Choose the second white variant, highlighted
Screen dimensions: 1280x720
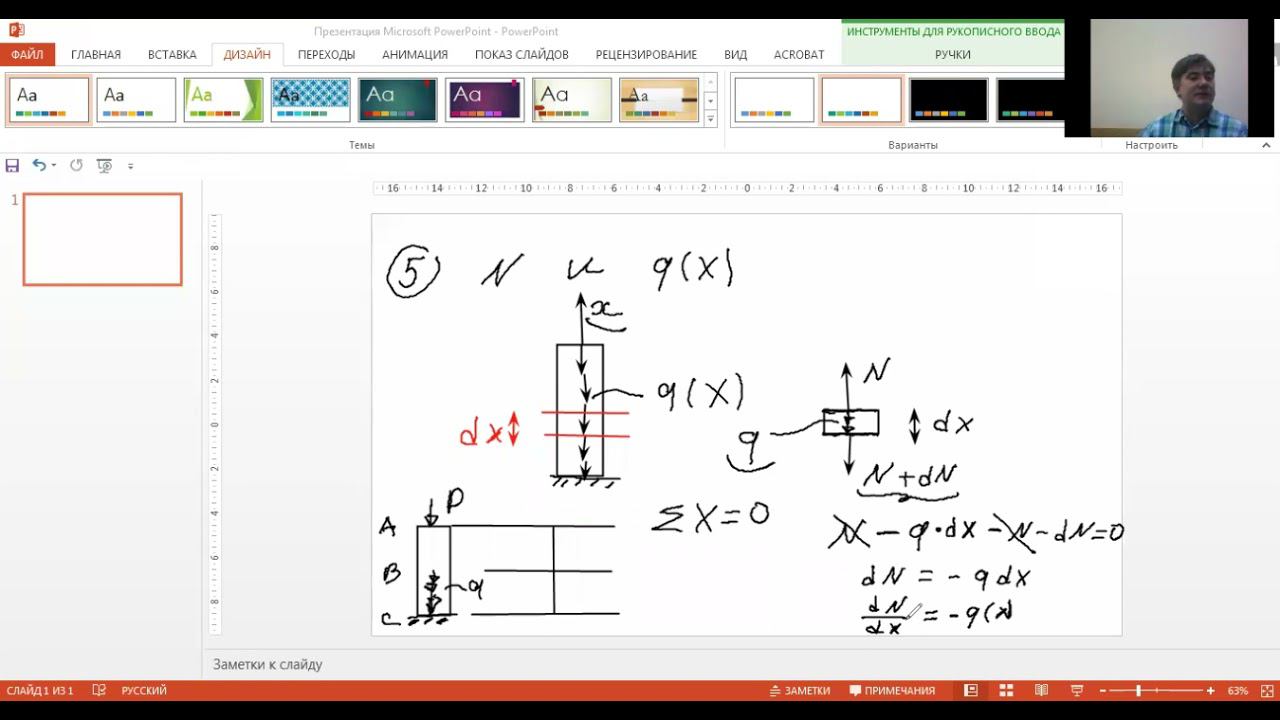point(861,100)
